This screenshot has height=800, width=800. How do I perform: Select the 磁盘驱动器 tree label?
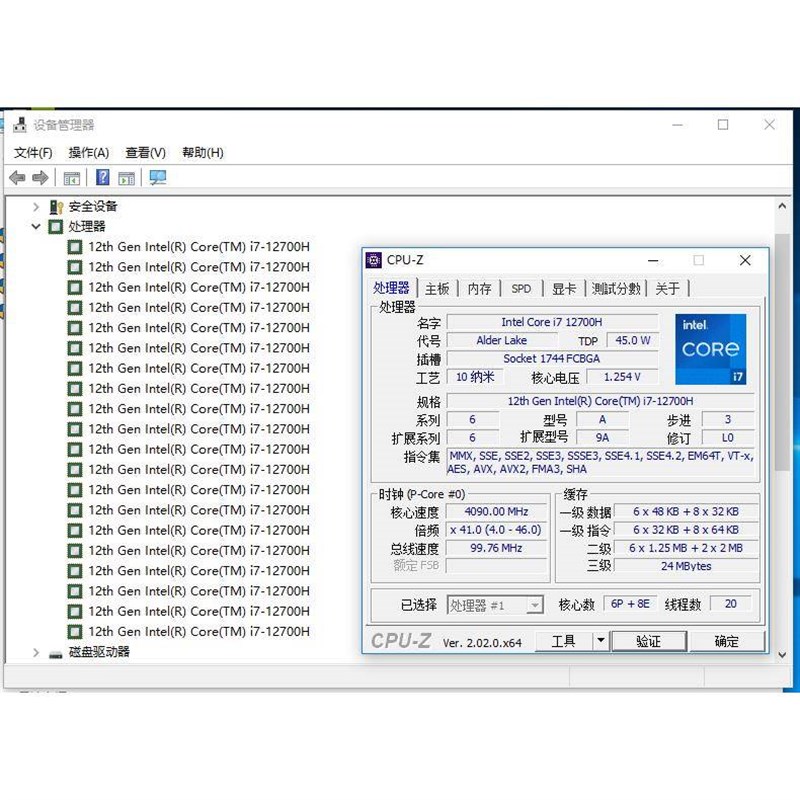point(99,652)
